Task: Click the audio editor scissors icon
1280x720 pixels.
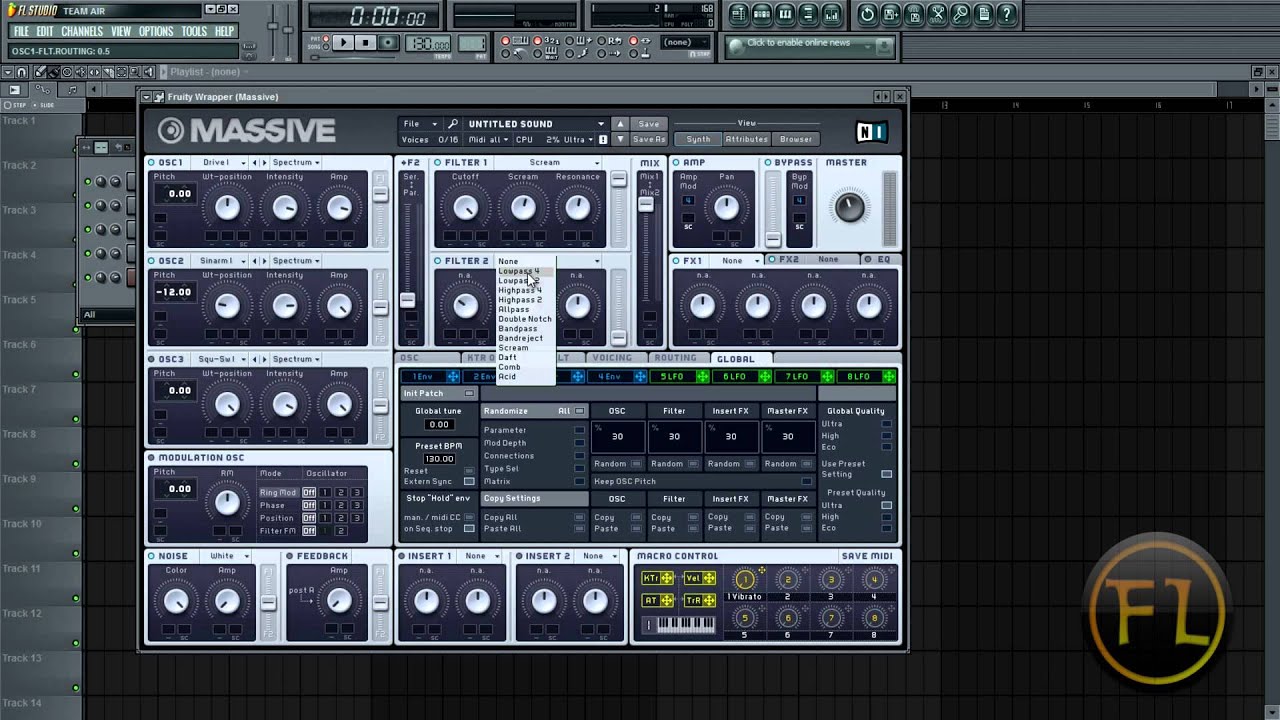Action: [x=937, y=14]
